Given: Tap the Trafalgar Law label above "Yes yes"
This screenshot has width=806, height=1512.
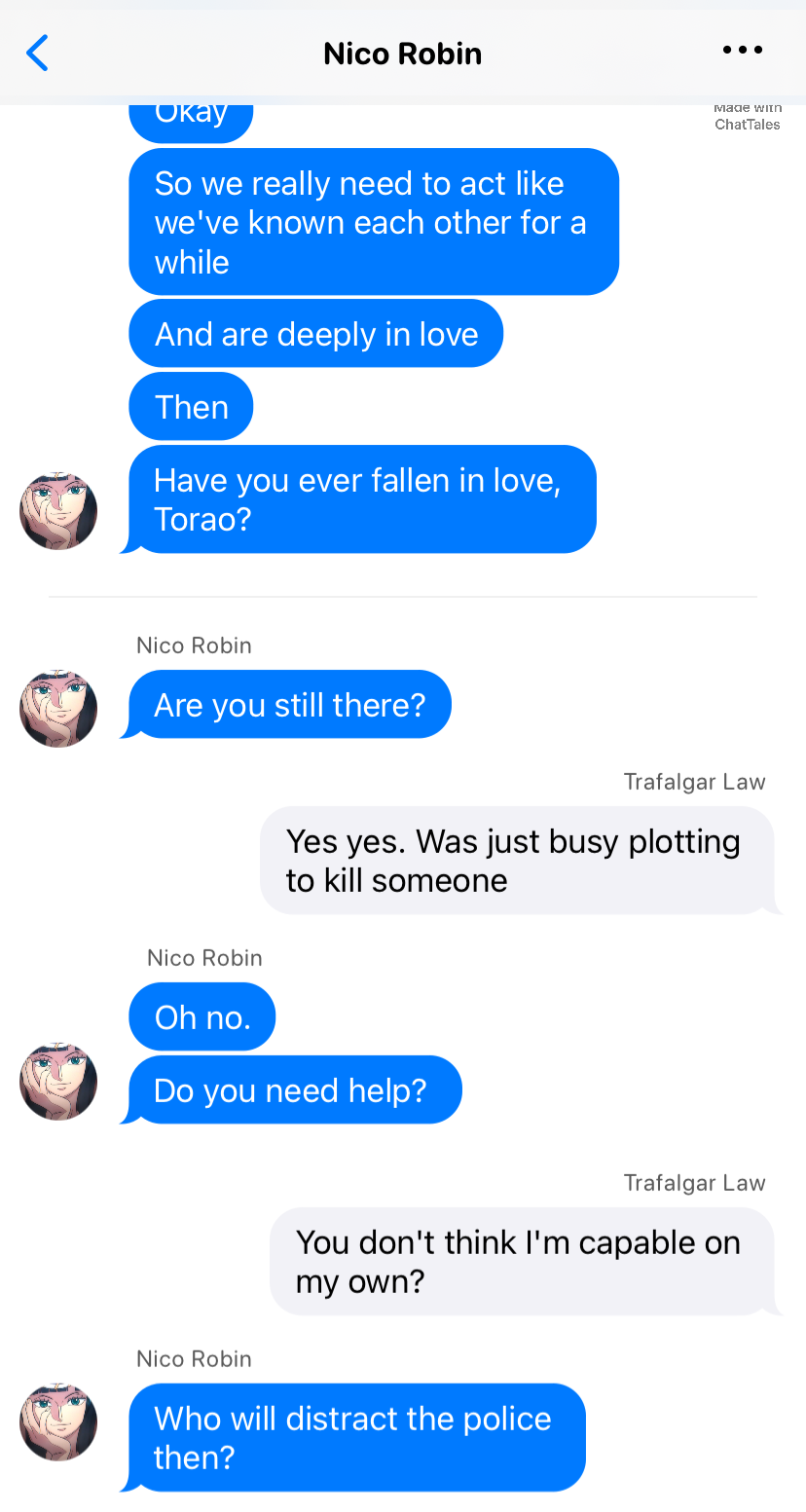Looking at the screenshot, I should pyautogui.click(x=694, y=782).
